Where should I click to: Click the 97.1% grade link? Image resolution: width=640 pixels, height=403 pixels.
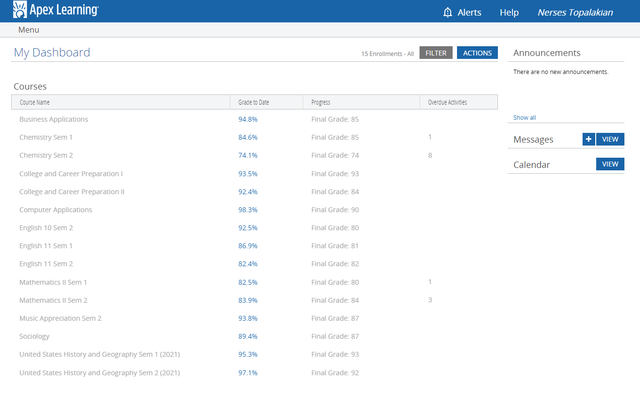pos(248,372)
